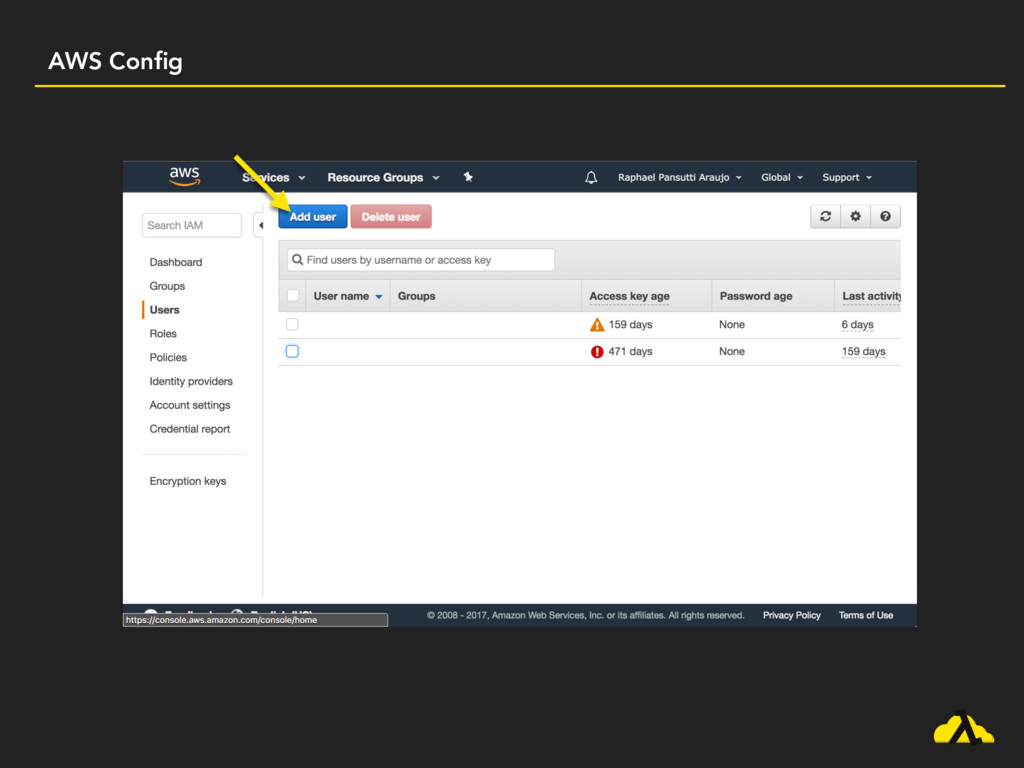The width and height of the screenshot is (1024, 768).
Task: Open the Global region dropdown
Action: click(782, 178)
